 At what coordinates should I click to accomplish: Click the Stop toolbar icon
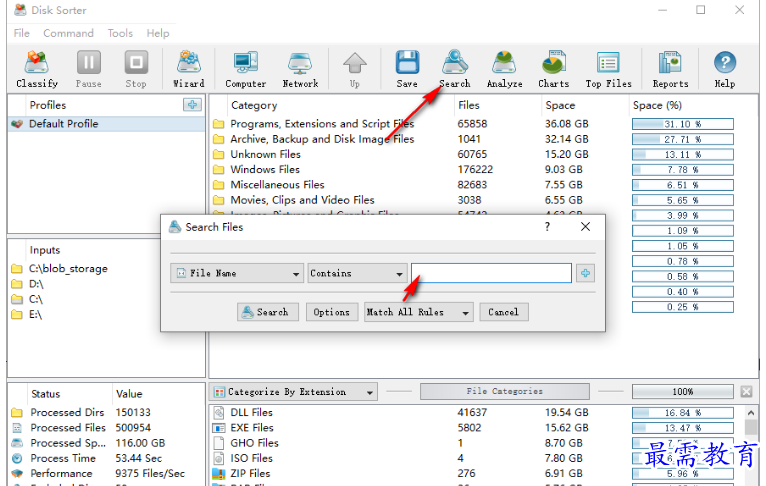tap(136, 69)
